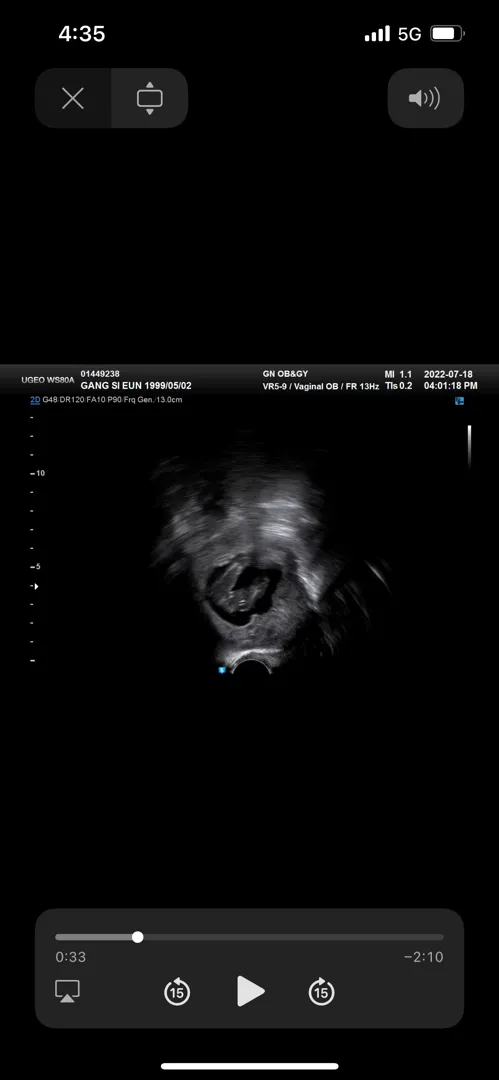Image resolution: width=499 pixels, height=1080 pixels.
Task: Toggle fullscreen video scaling
Action: pyautogui.click(x=150, y=98)
